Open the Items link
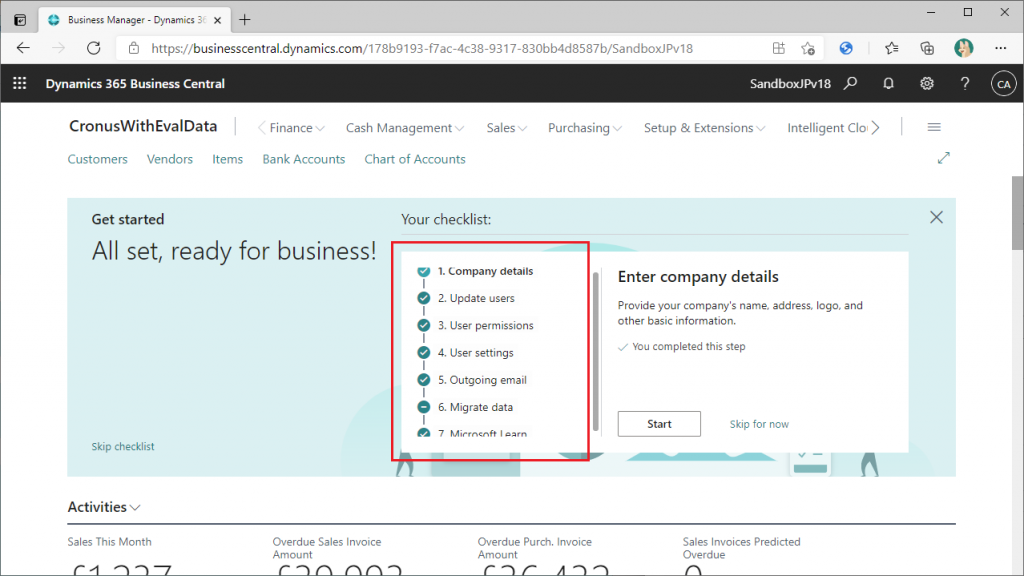The height and width of the screenshot is (576, 1024). point(227,159)
